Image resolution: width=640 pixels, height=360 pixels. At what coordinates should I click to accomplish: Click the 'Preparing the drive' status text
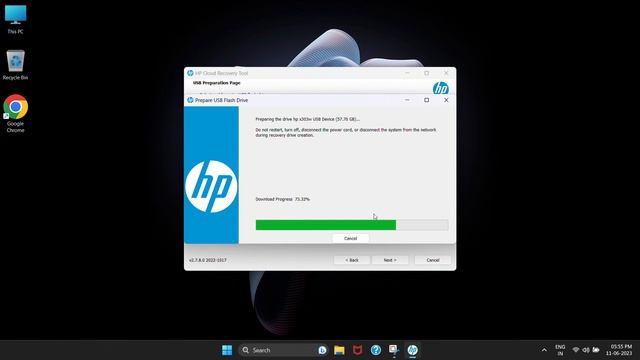[308, 119]
